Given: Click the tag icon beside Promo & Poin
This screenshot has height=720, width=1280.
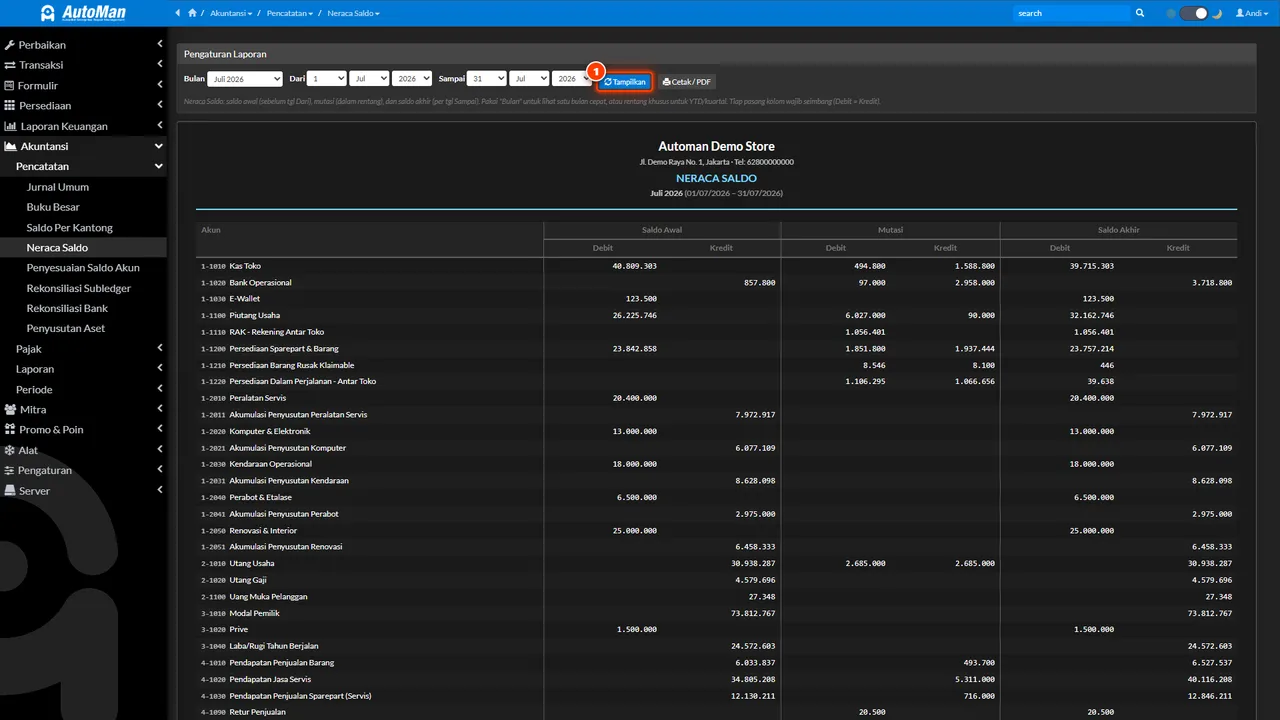Looking at the screenshot, I should tap(10, 429).
